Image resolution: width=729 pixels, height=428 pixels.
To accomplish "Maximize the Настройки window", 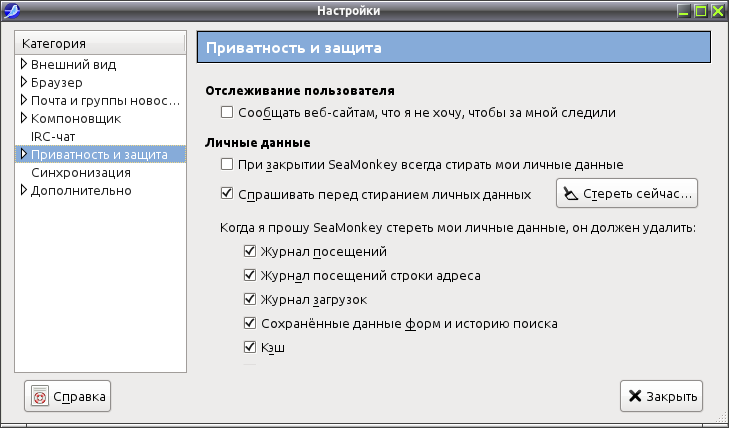I will (x=701, y=11).
